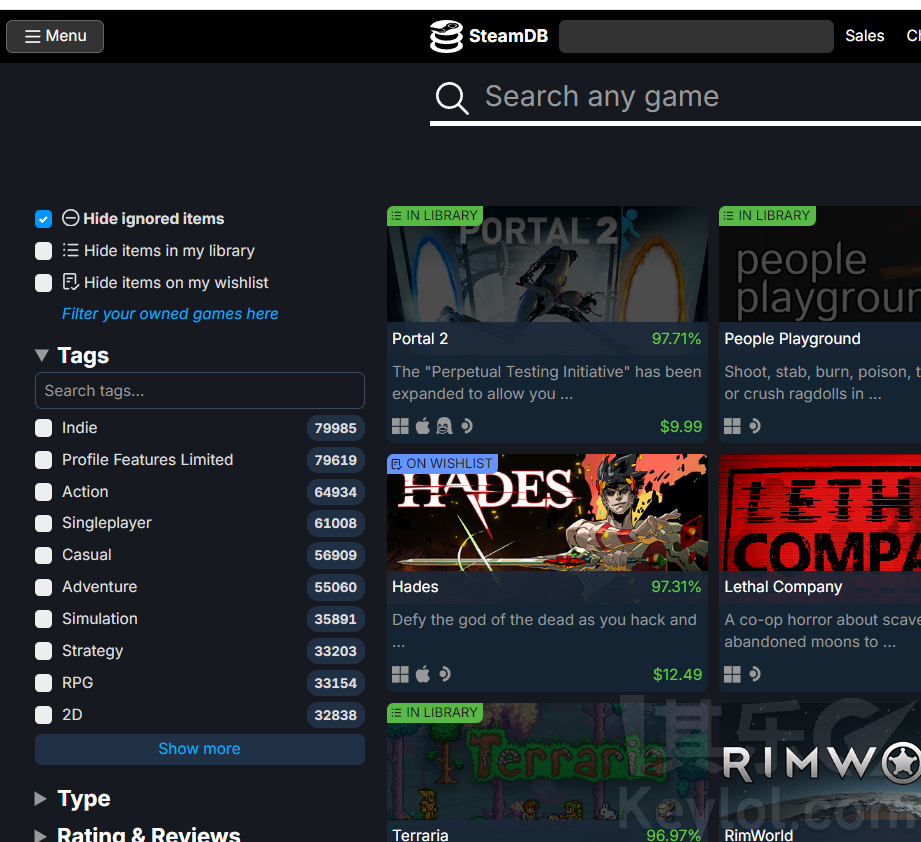Click Show more to list more tags
Viewport: 921px width, 842px height.
(200, 749)
